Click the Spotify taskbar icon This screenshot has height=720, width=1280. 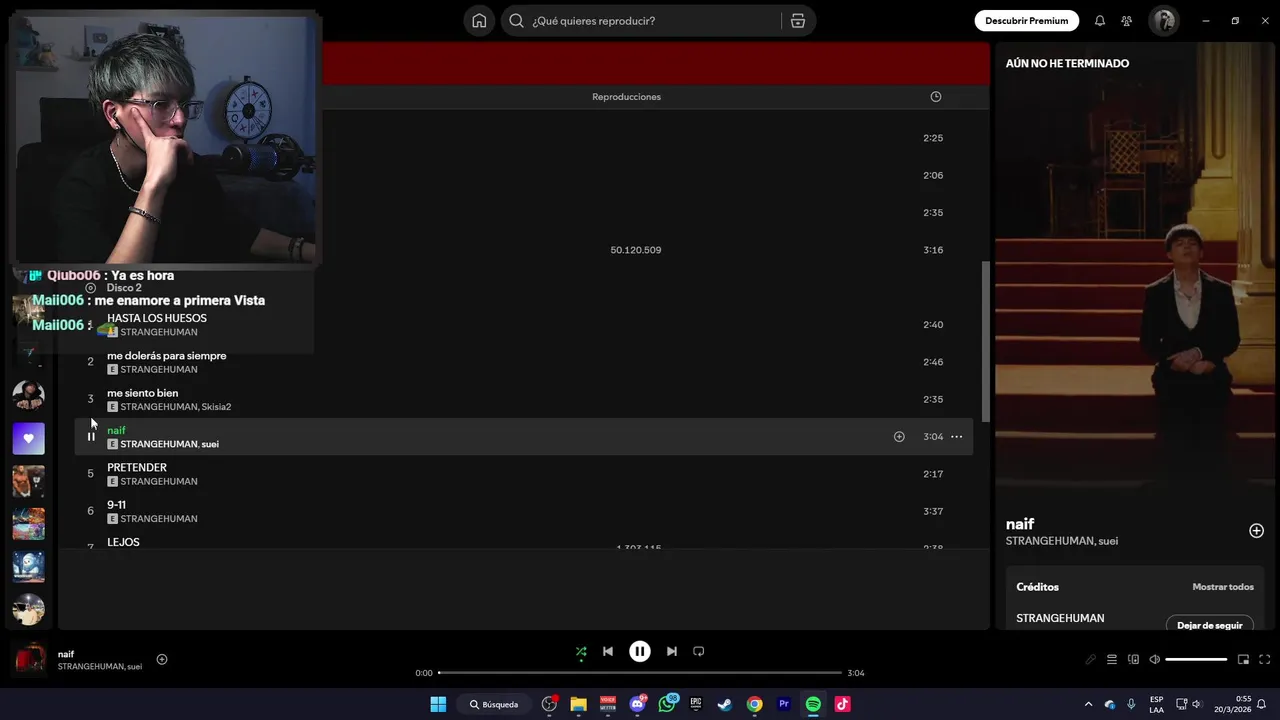813,704
